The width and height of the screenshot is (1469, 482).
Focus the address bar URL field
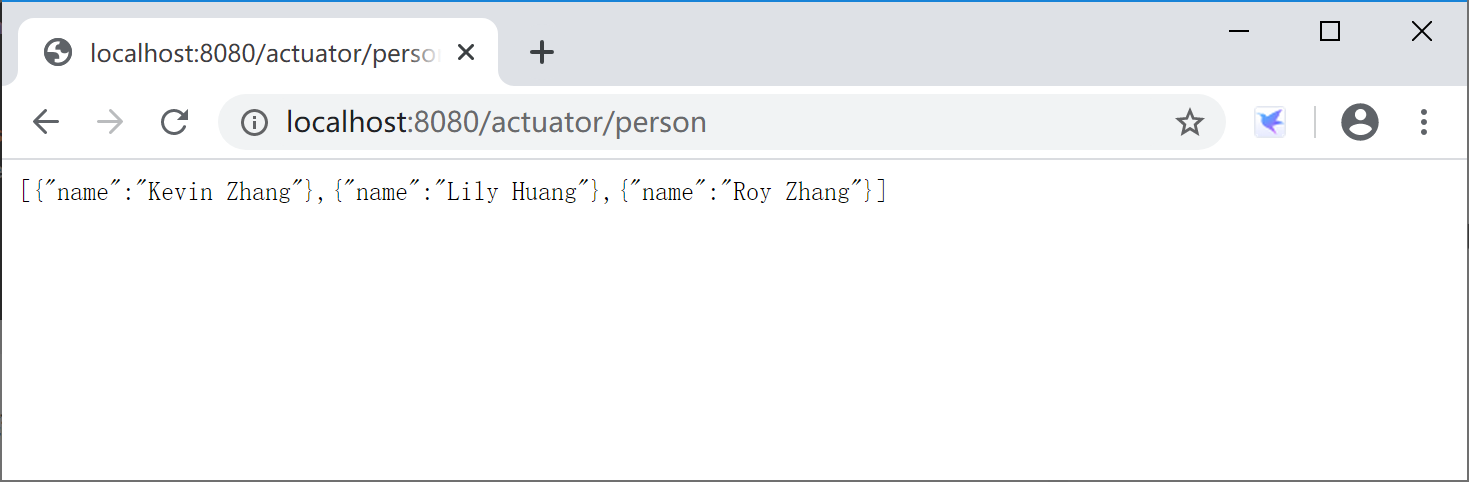pyautogui.click(x=700, y=122)
